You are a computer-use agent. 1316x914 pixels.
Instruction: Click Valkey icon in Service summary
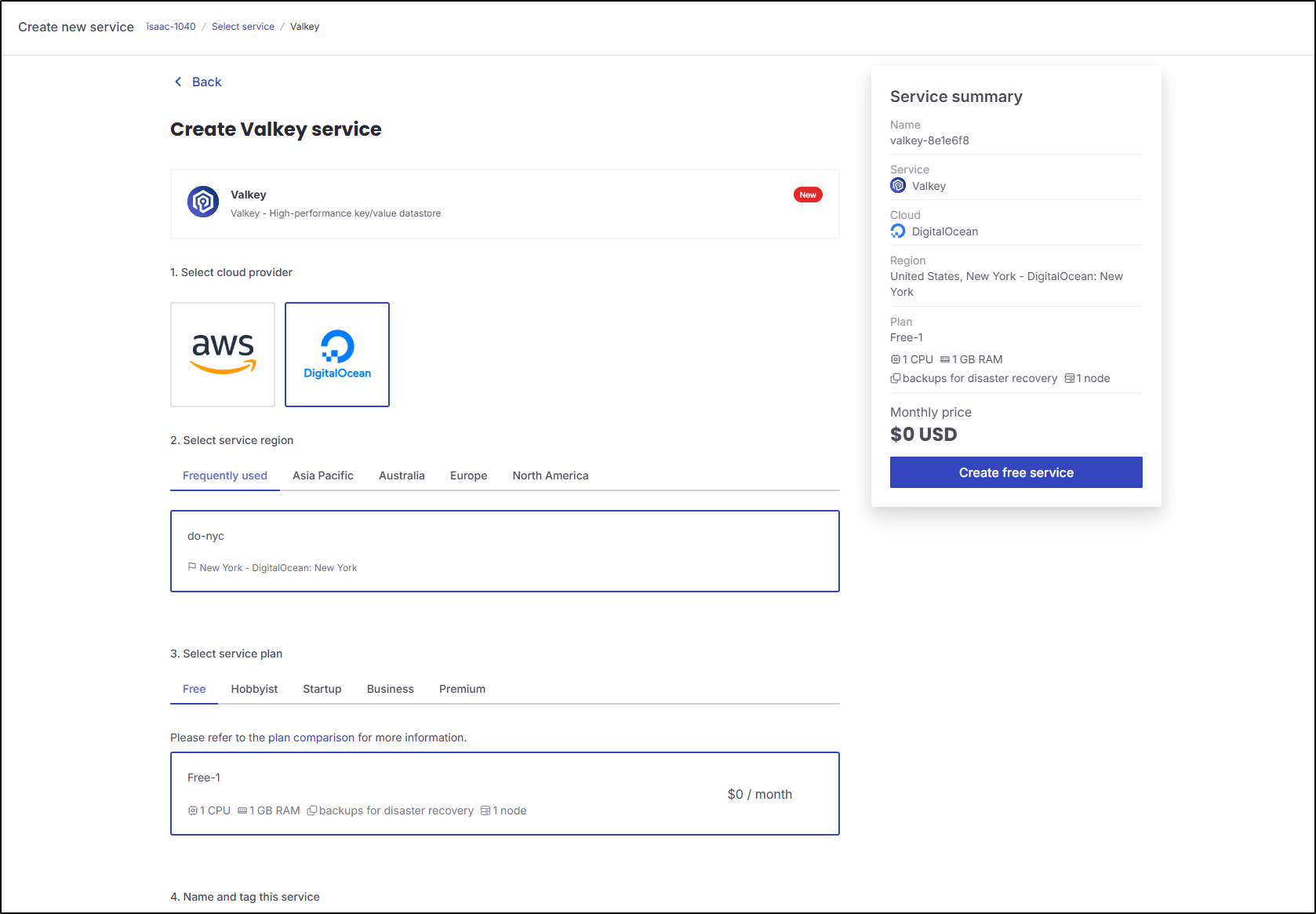[x=898, y=185]
